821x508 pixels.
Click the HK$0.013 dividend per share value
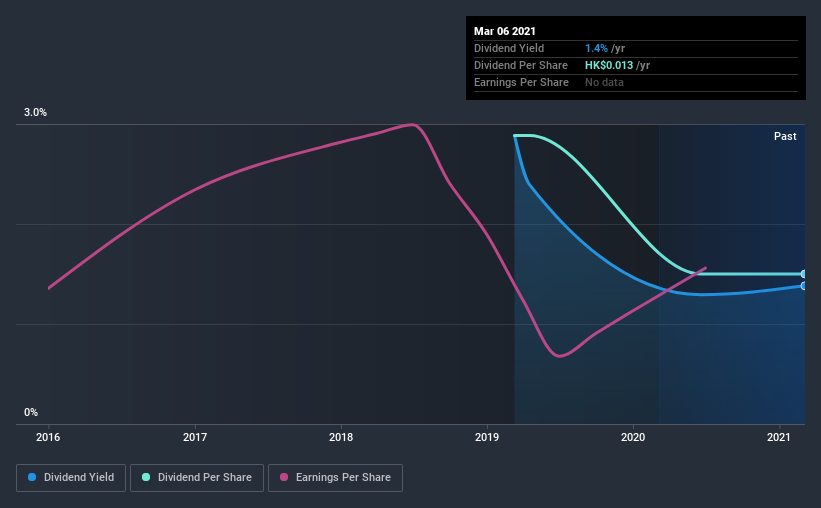(x=609, y=65)
